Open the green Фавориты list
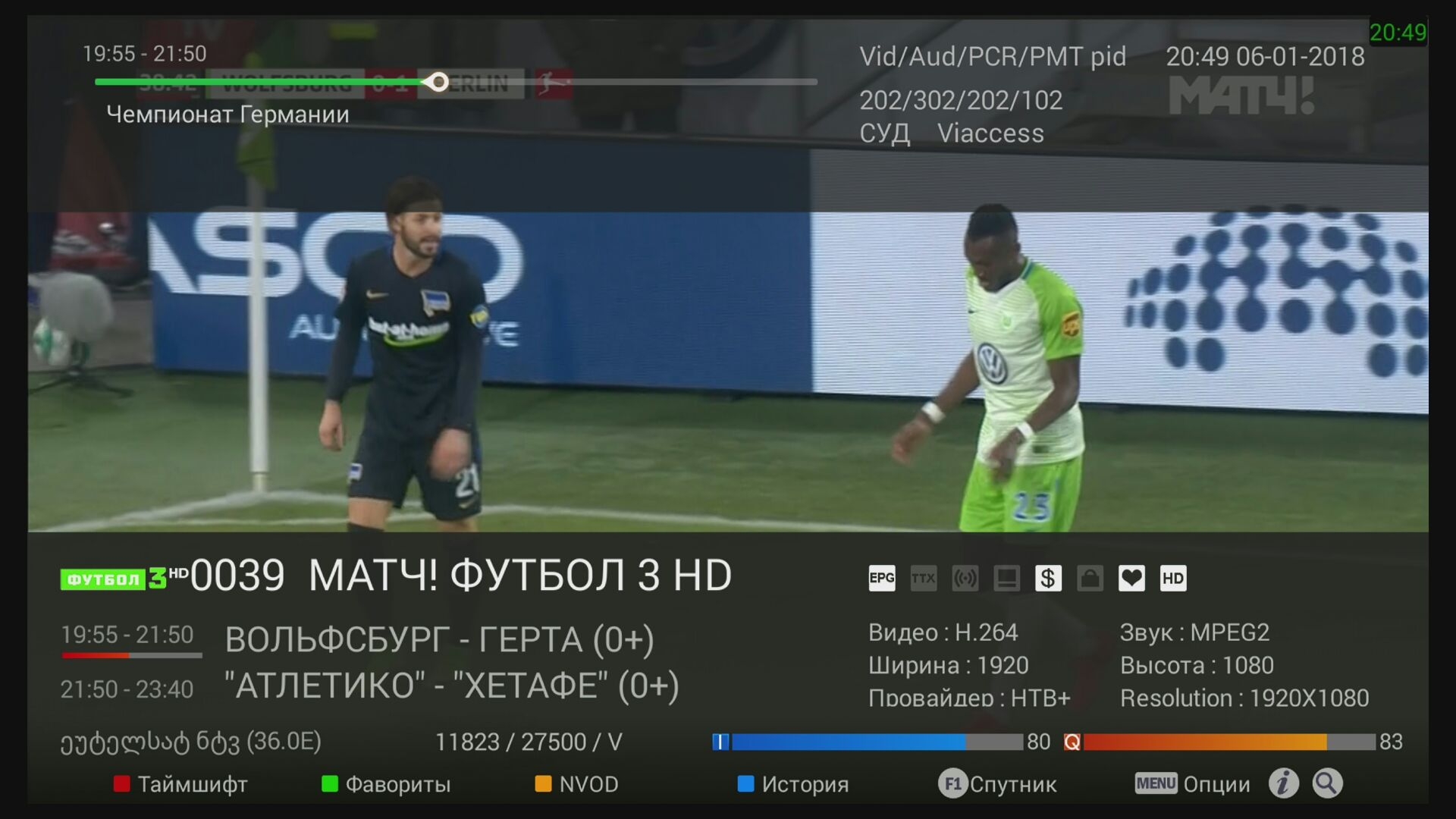This screenshot has height=819, width=1456. click(386, 784)
